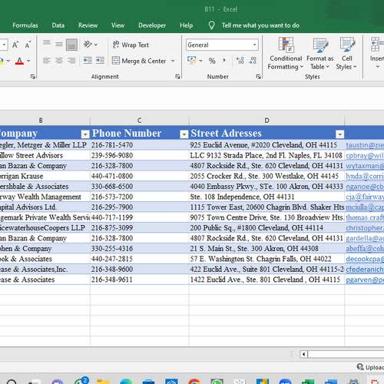Toggle Wrap Text
The image size is (384, 384).
(x=131, y=45)
